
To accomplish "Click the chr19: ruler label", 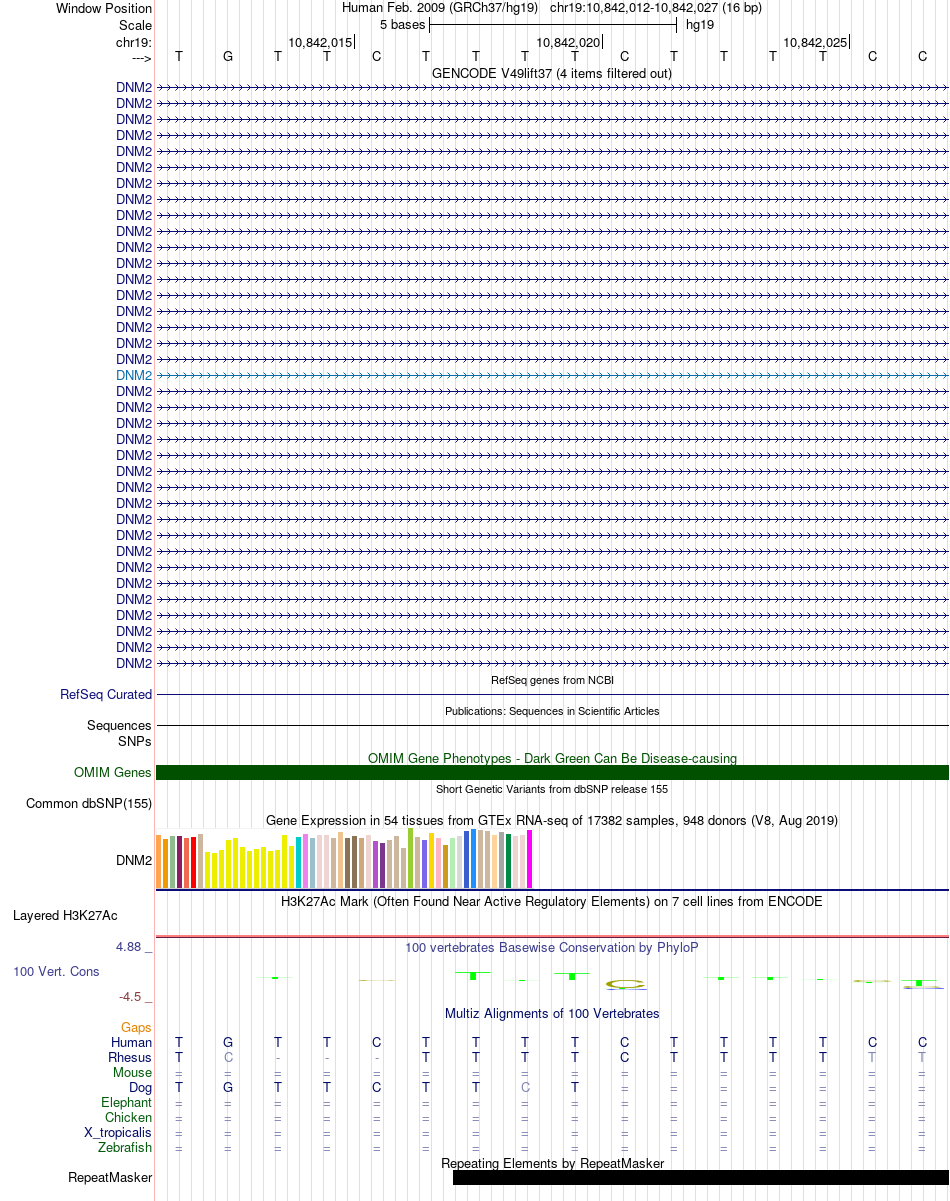I will (134, 42).
